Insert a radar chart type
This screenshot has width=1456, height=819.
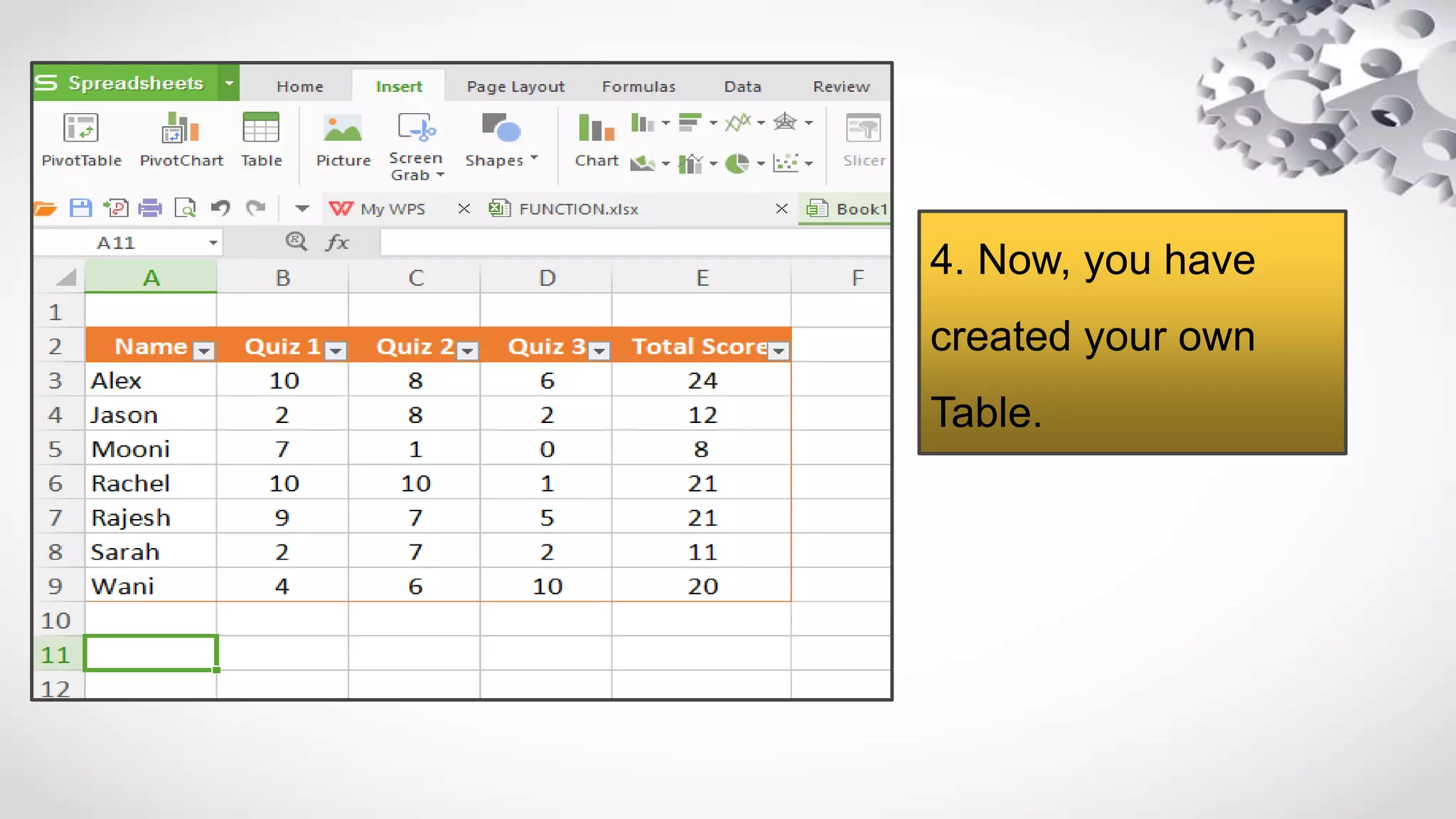click(x=785, y=123)
